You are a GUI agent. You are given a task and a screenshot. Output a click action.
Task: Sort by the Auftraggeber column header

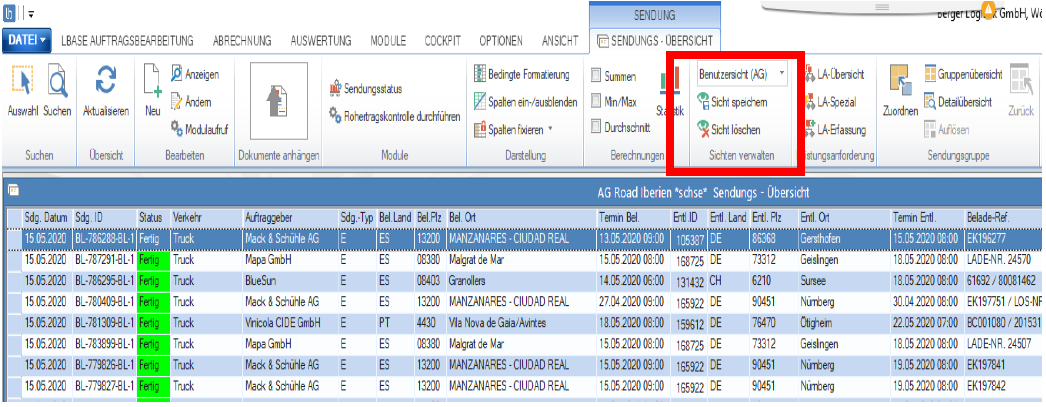point(290,218)
